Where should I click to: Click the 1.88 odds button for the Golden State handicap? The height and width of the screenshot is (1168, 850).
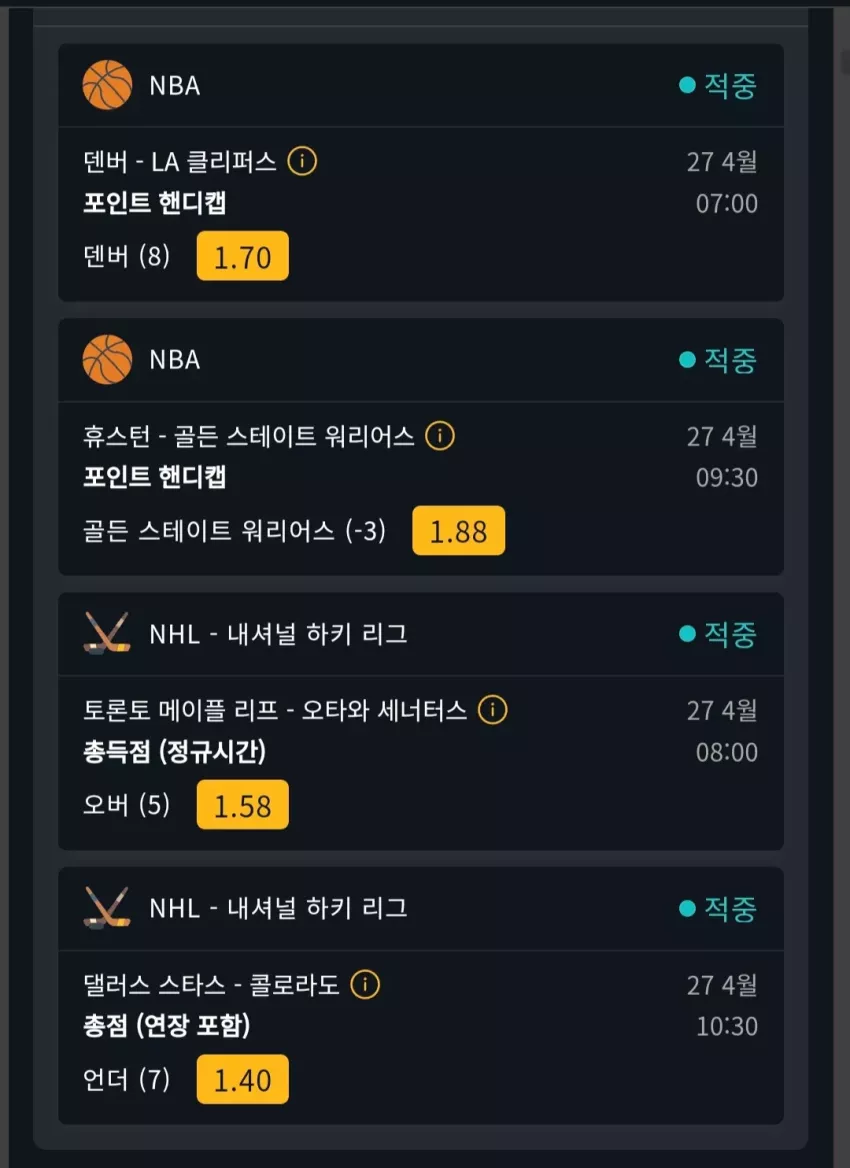tap(459, 530)
